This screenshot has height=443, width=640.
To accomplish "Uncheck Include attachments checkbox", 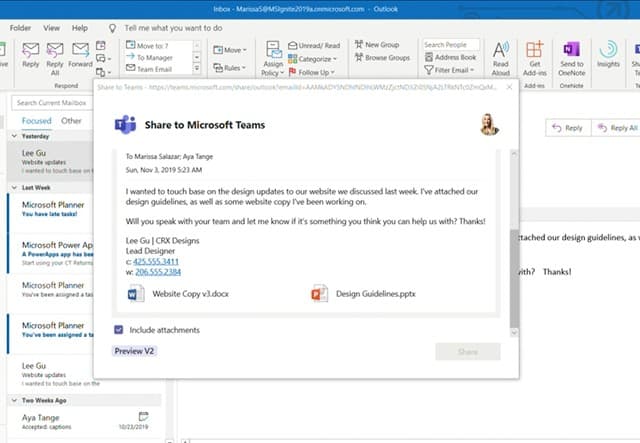I will (119, 329).
